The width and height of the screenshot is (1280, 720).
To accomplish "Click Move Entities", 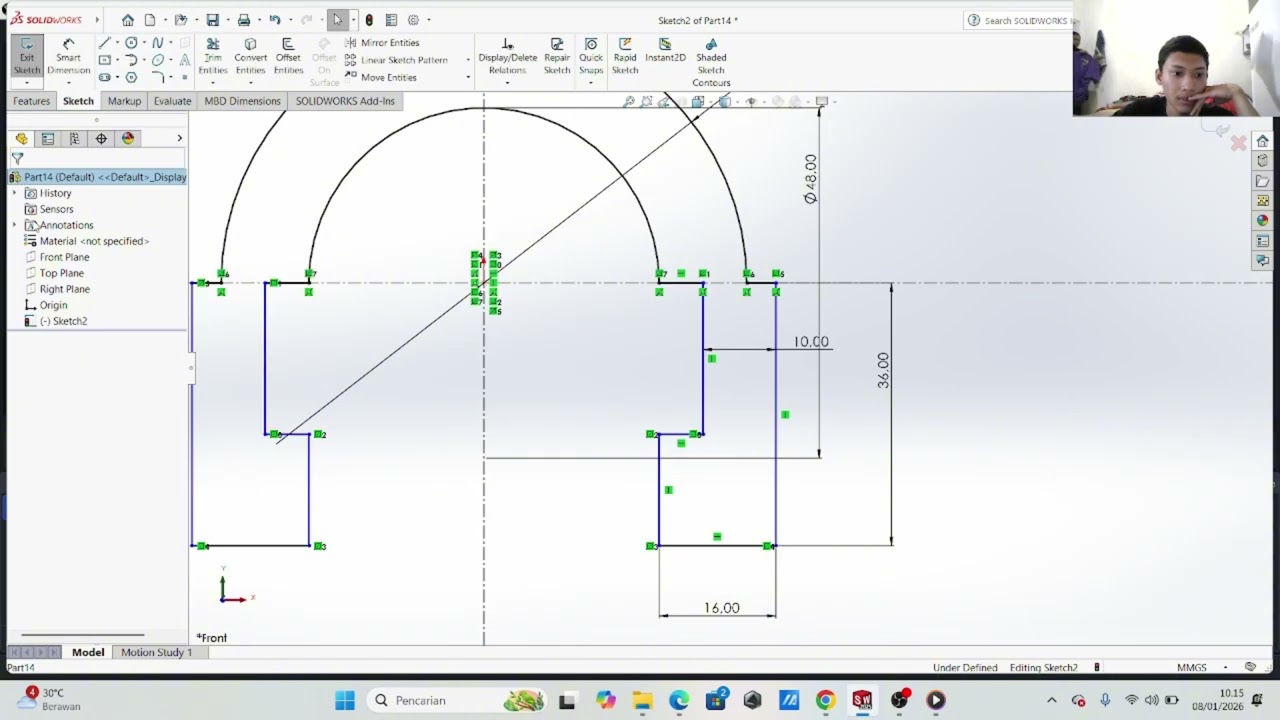I will tap(381, 77).
